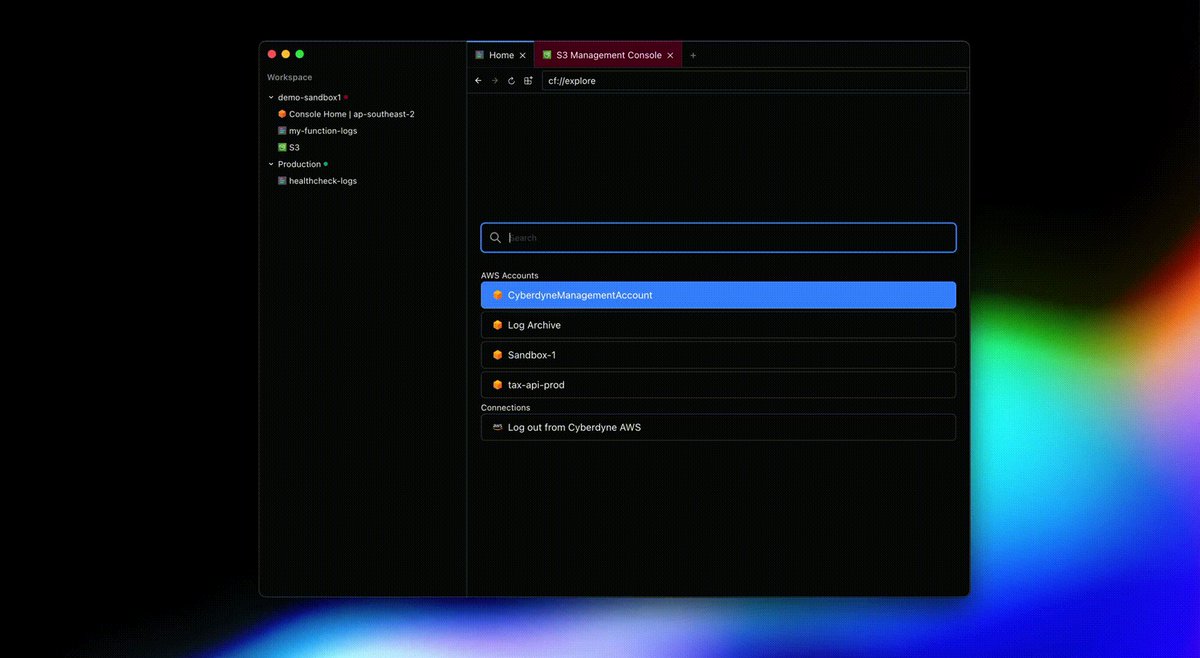Click the explore grid icon beside reload
Viewport: 1200px width, 658px height.
[x=528, y=81]
